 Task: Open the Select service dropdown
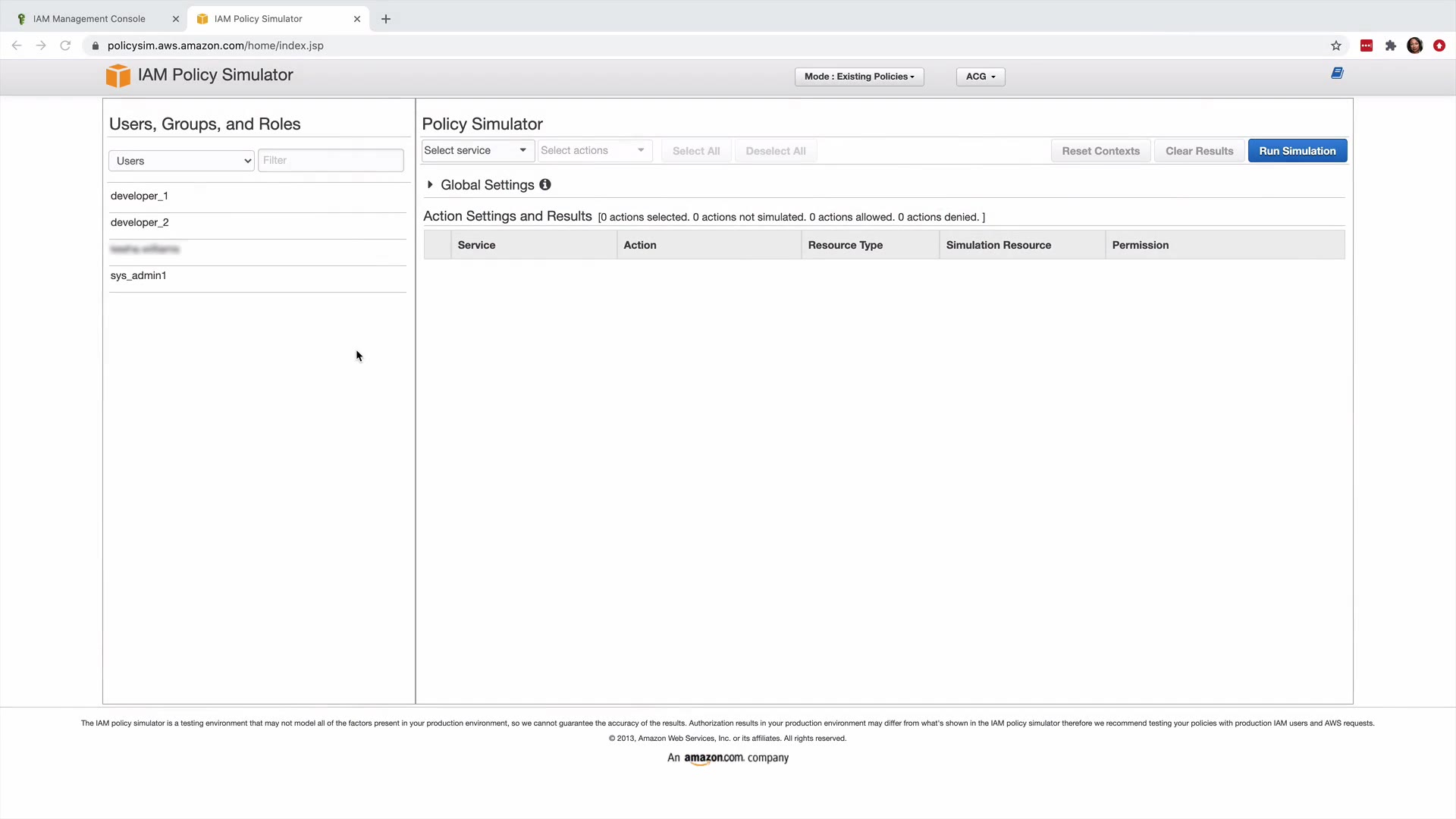[475, 150]
